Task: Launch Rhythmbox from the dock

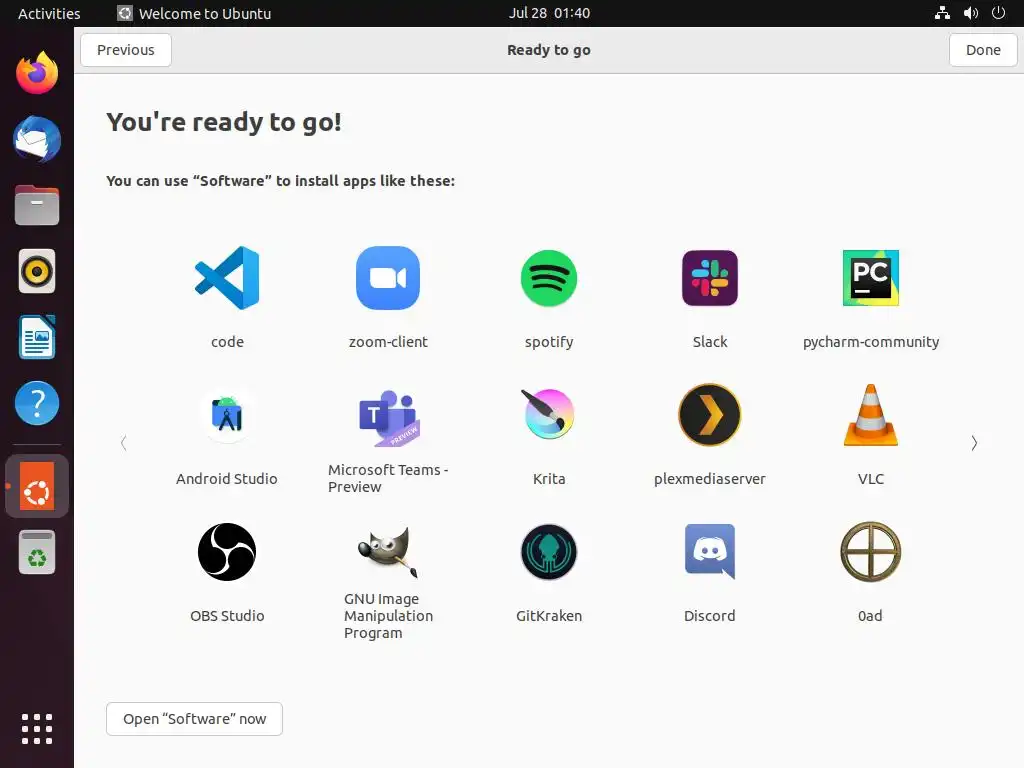Action: click(37, 271)
